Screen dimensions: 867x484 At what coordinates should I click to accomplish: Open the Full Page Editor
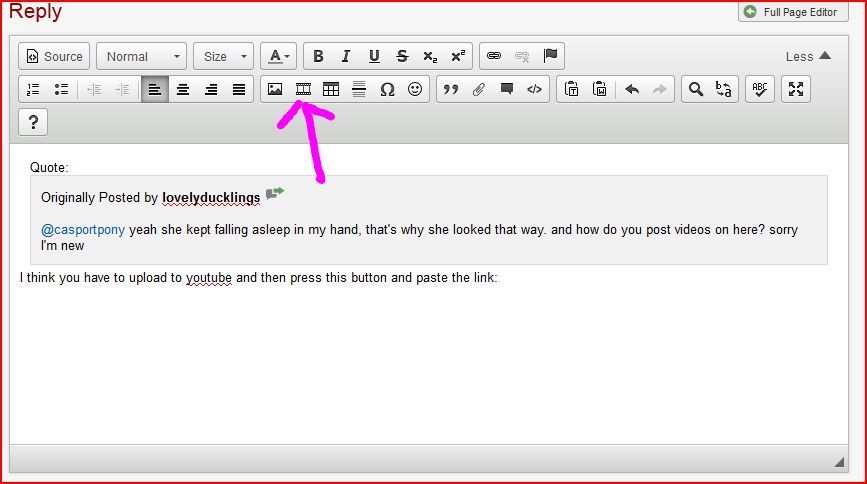[x=792, y=12]
